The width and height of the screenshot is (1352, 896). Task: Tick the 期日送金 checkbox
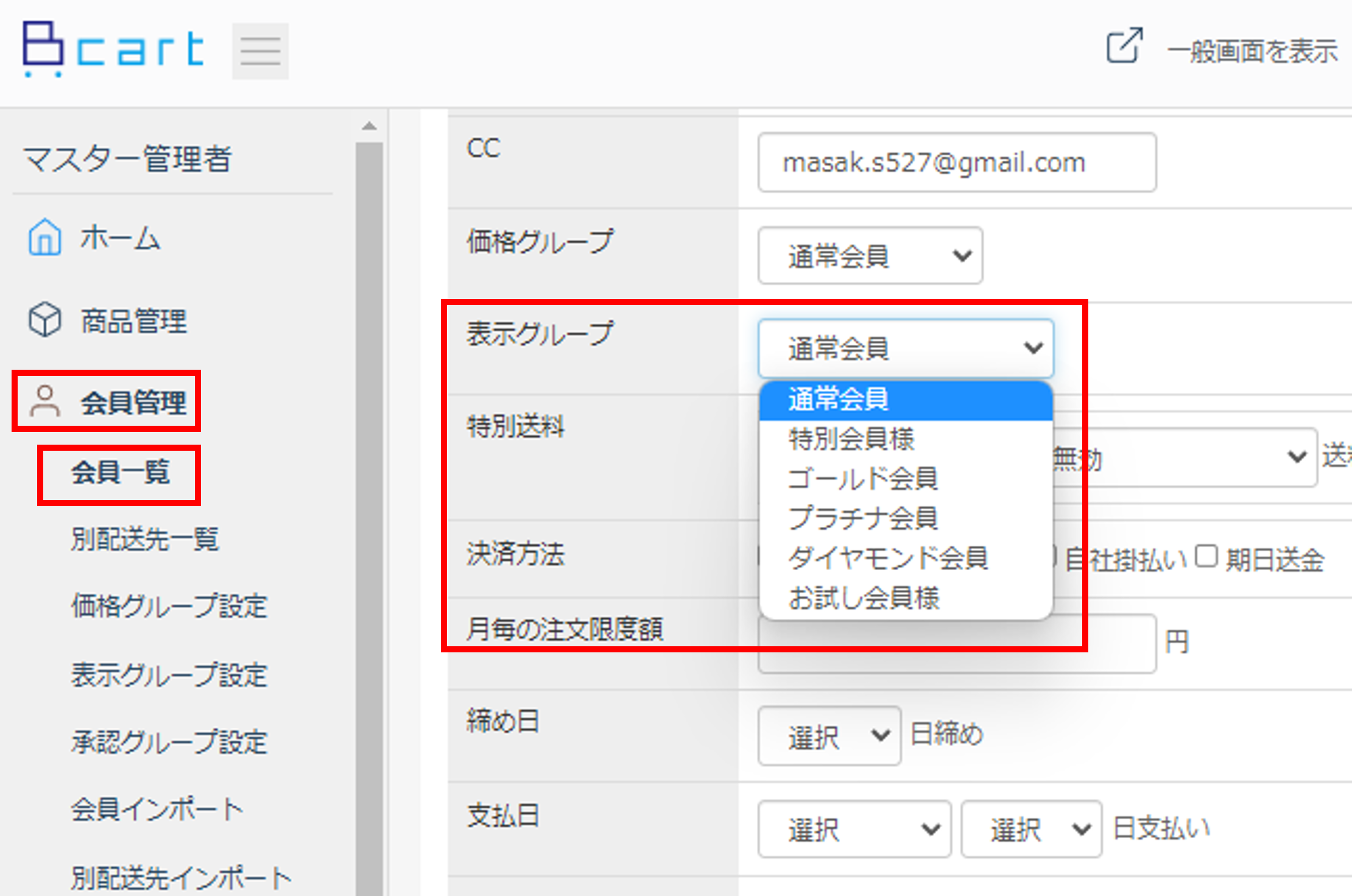[1205, 556]
